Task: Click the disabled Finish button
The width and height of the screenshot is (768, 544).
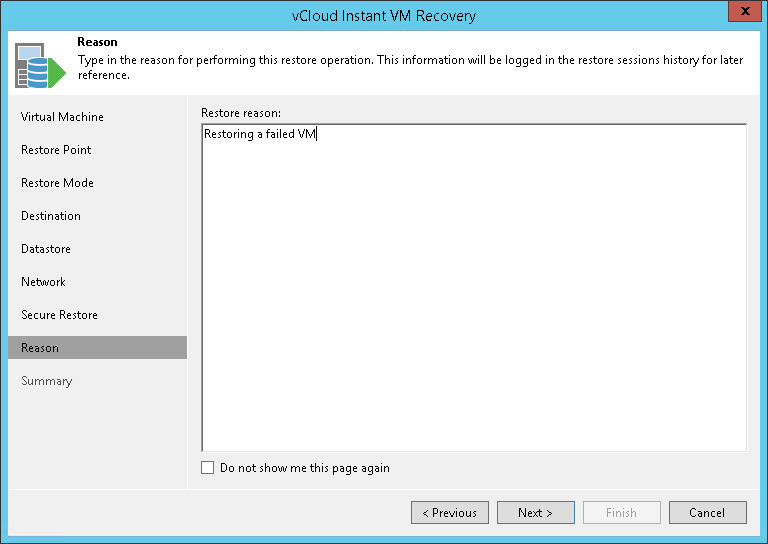Action: coord(621,513)
